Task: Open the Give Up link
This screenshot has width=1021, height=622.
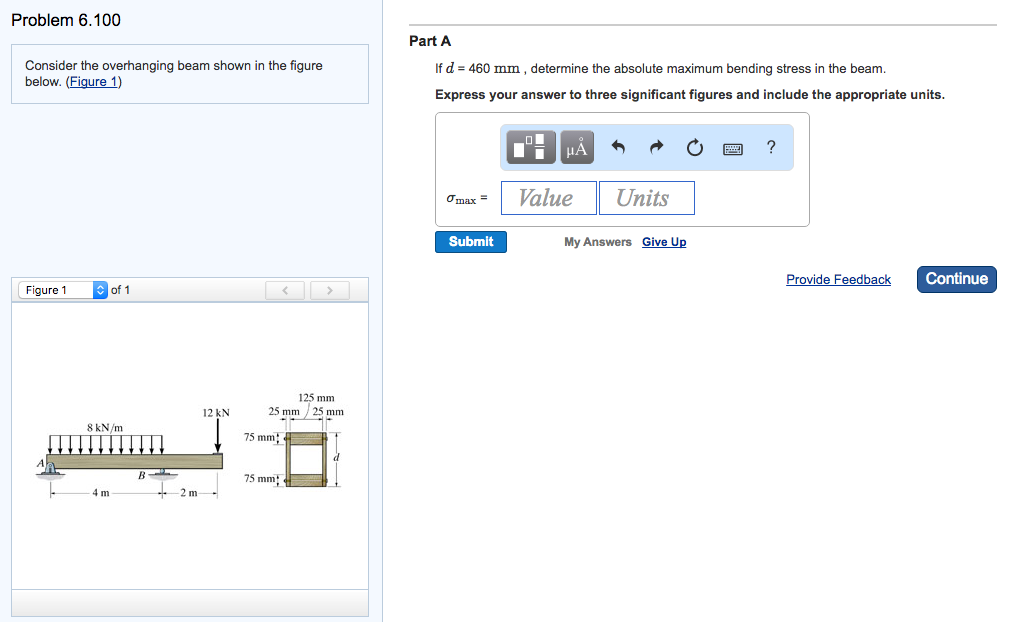Action: [664, 242]
